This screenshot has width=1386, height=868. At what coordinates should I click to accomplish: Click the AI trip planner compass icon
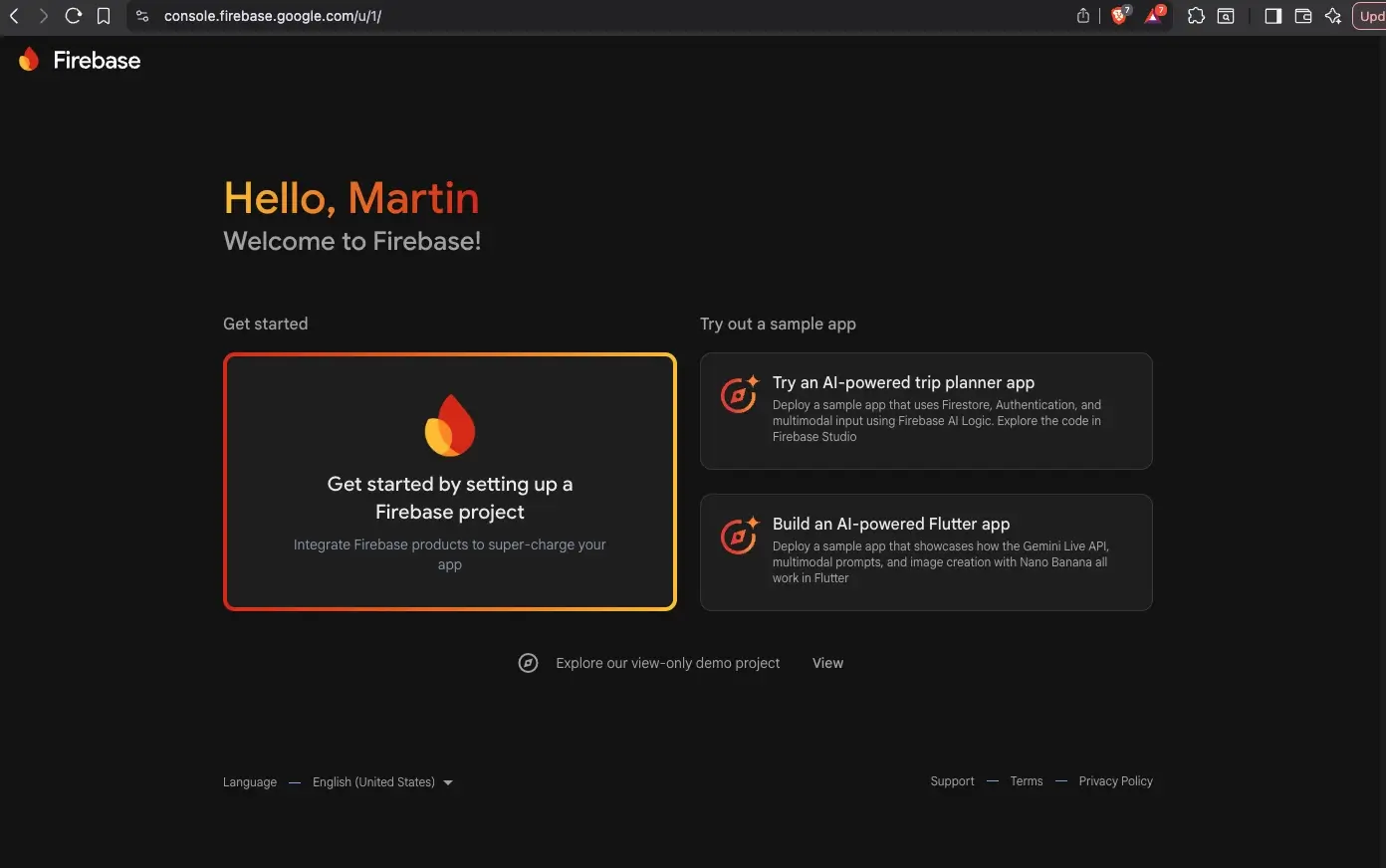(x=738, y=395)
